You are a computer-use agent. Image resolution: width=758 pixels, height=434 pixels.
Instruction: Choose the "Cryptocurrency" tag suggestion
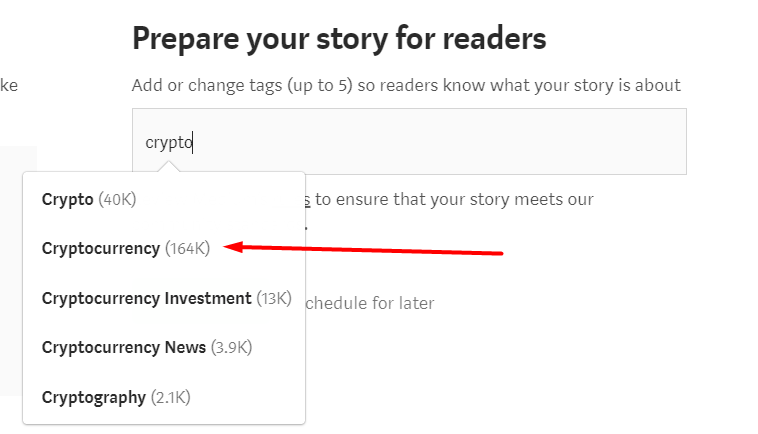[100, 248]
